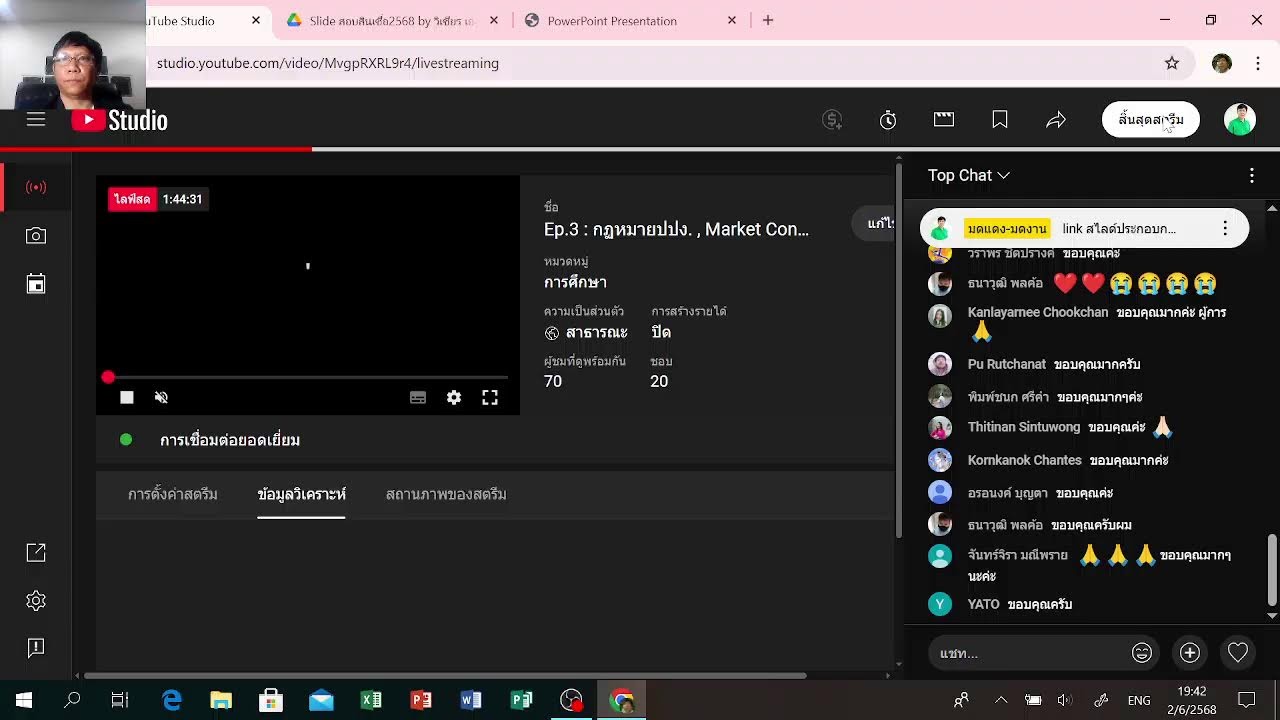Show hidden system tray icons
The height and width of the screenshot is (720, 1280).
[x=1001, y=700]
